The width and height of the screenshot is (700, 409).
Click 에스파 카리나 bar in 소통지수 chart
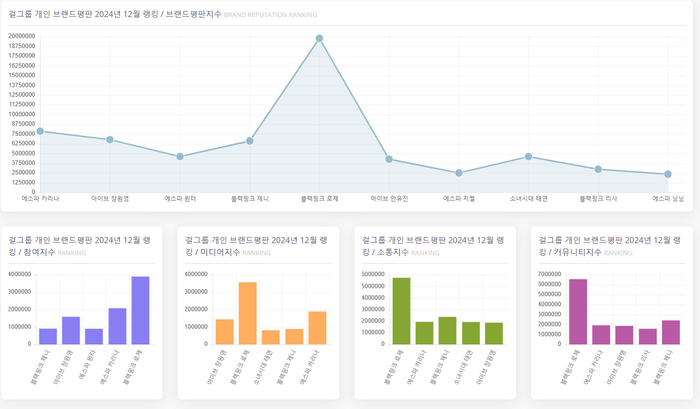click(x=425, y=333)
